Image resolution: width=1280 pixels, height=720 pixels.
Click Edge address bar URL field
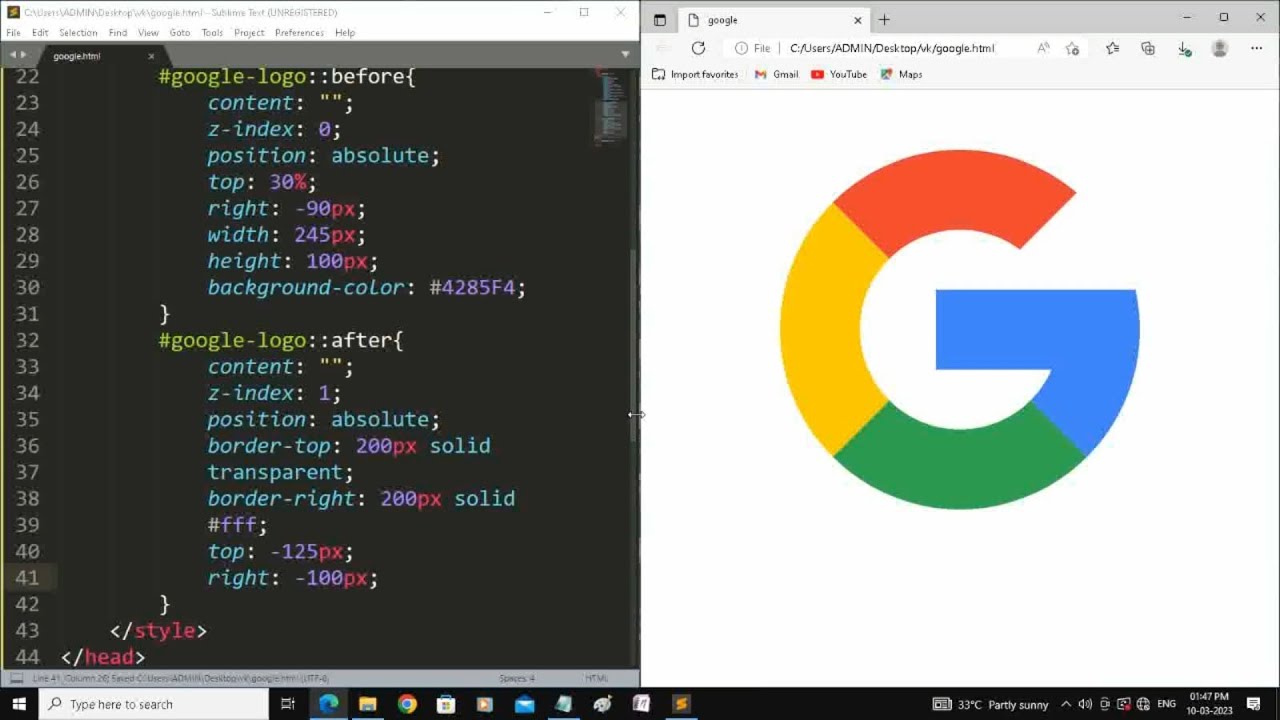[892, 48]
